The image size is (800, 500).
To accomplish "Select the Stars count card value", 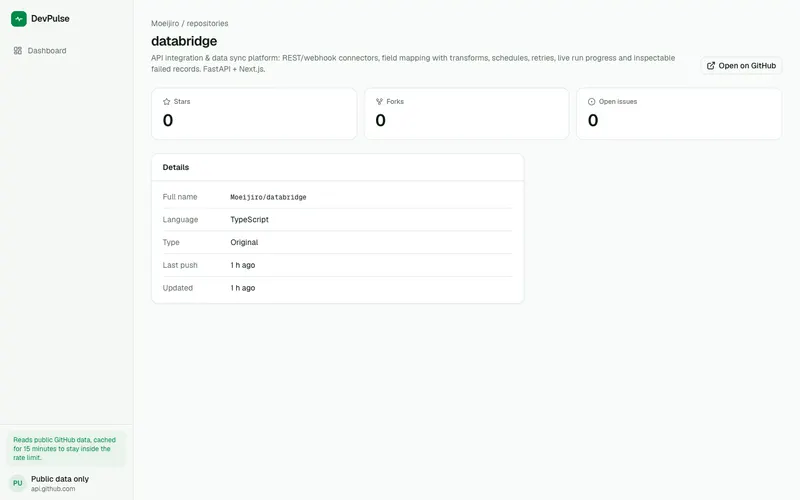I will click(x=168, y=120).
